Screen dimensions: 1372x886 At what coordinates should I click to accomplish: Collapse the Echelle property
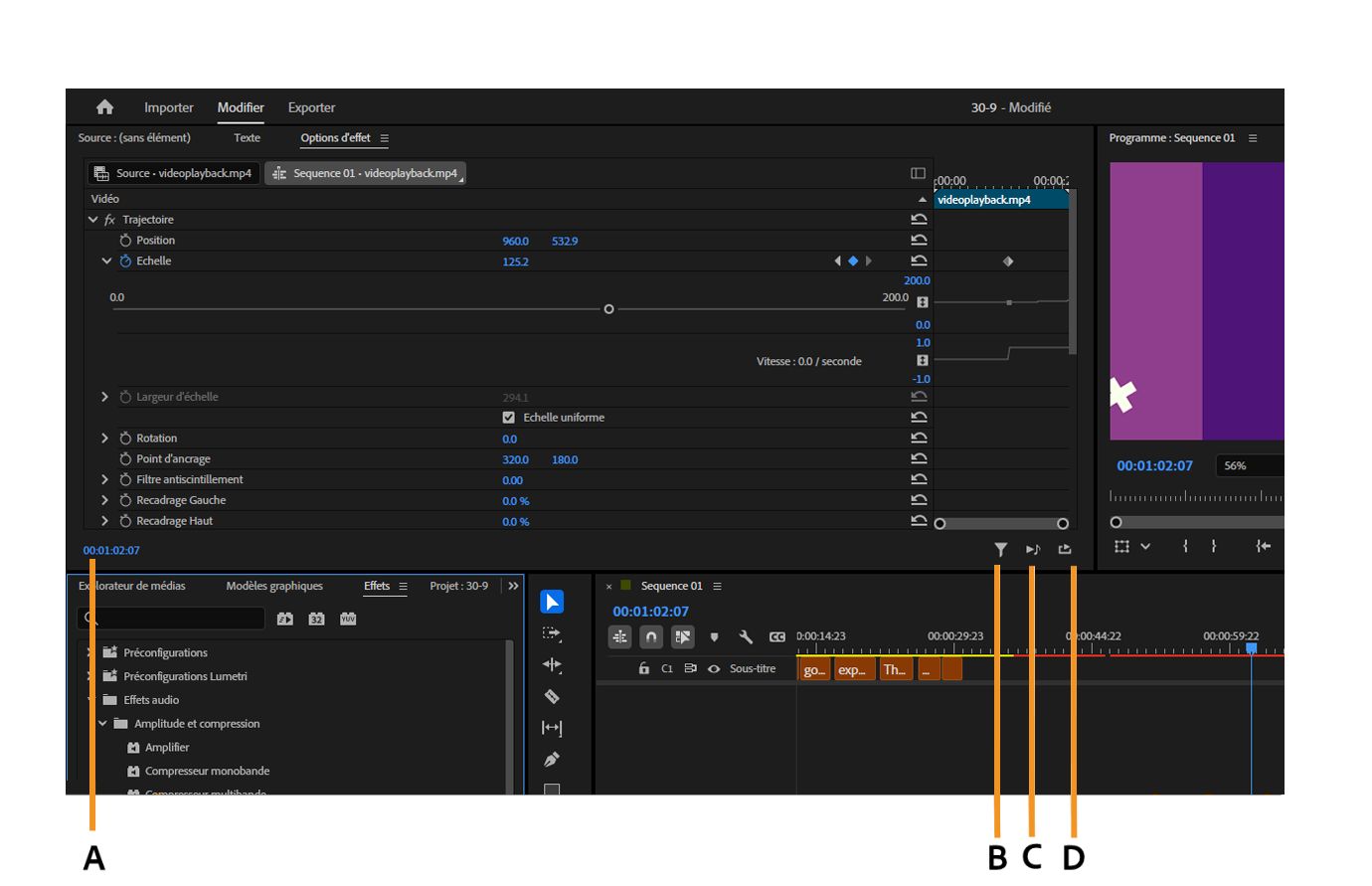tap(106, 262)
